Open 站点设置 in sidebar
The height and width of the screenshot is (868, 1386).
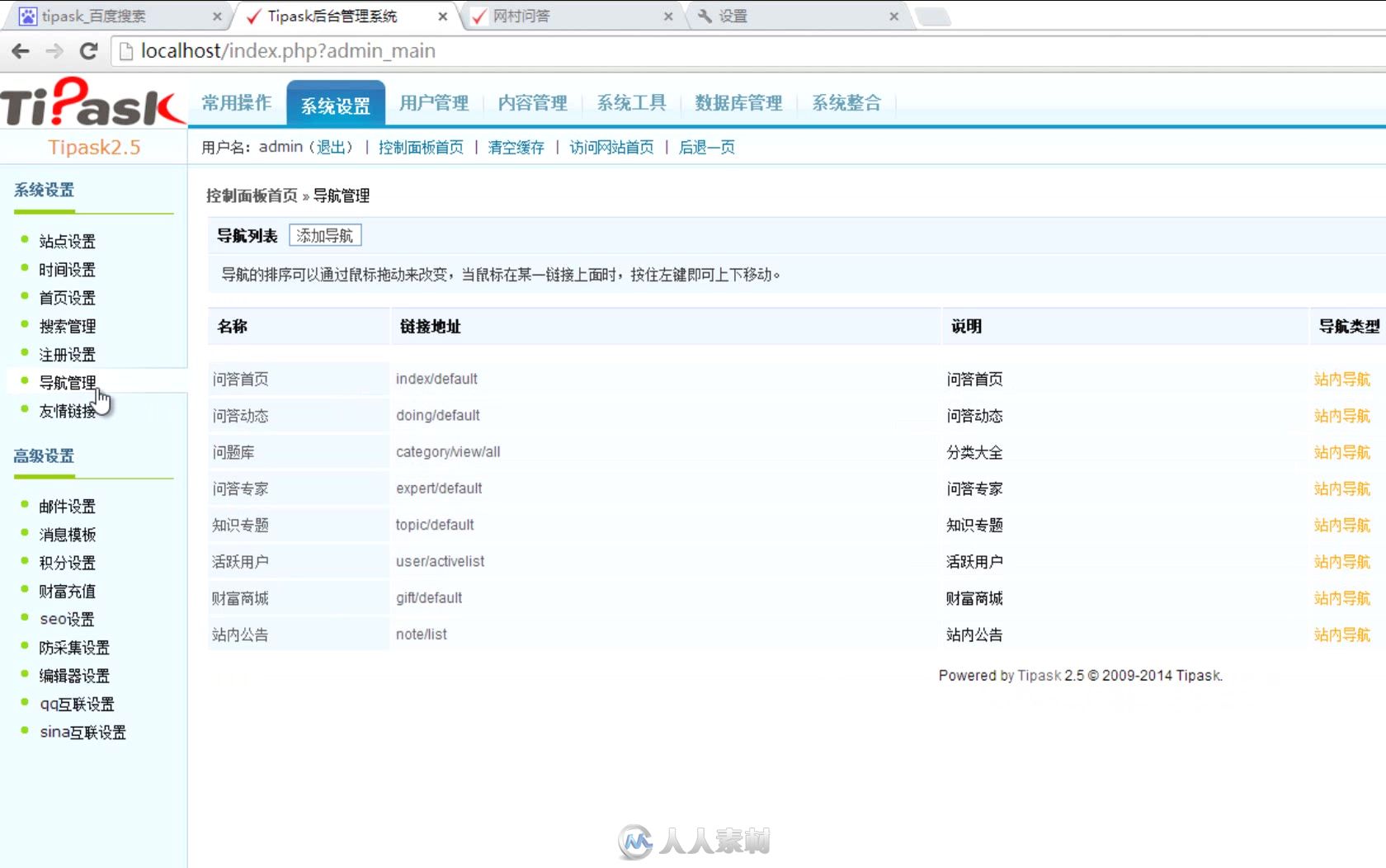(68, 242)
